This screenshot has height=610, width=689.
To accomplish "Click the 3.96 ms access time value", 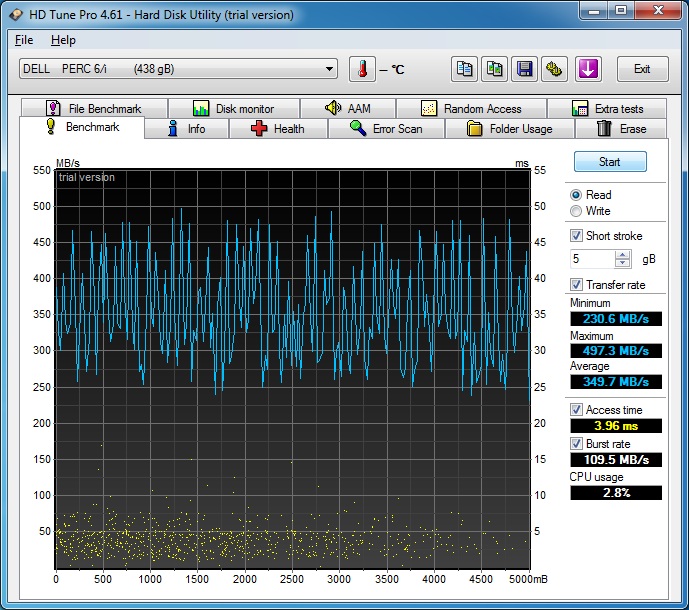I will point(616,425).
